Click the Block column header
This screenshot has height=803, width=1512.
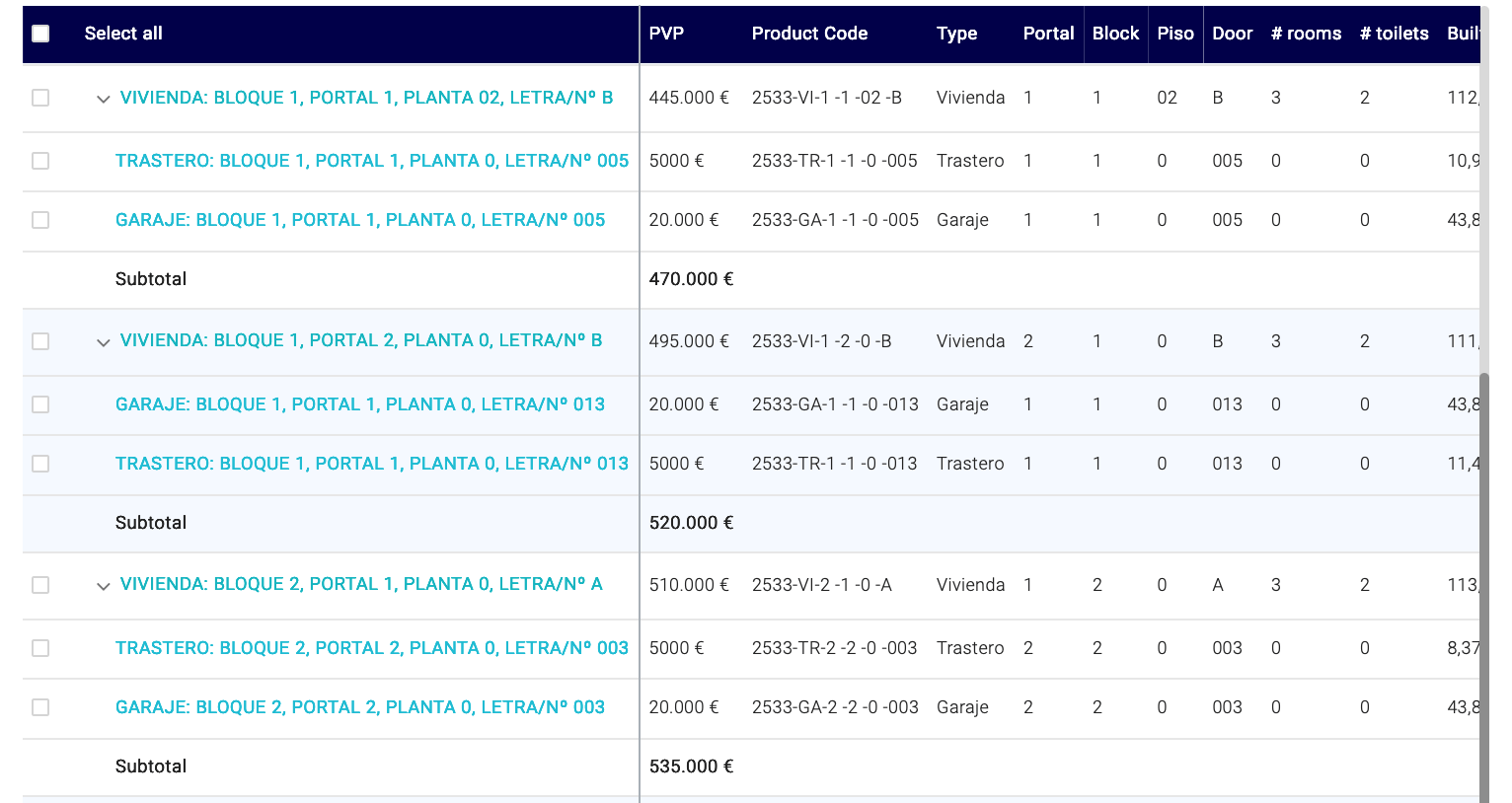pyautogui.click(x=1115, y=34)
